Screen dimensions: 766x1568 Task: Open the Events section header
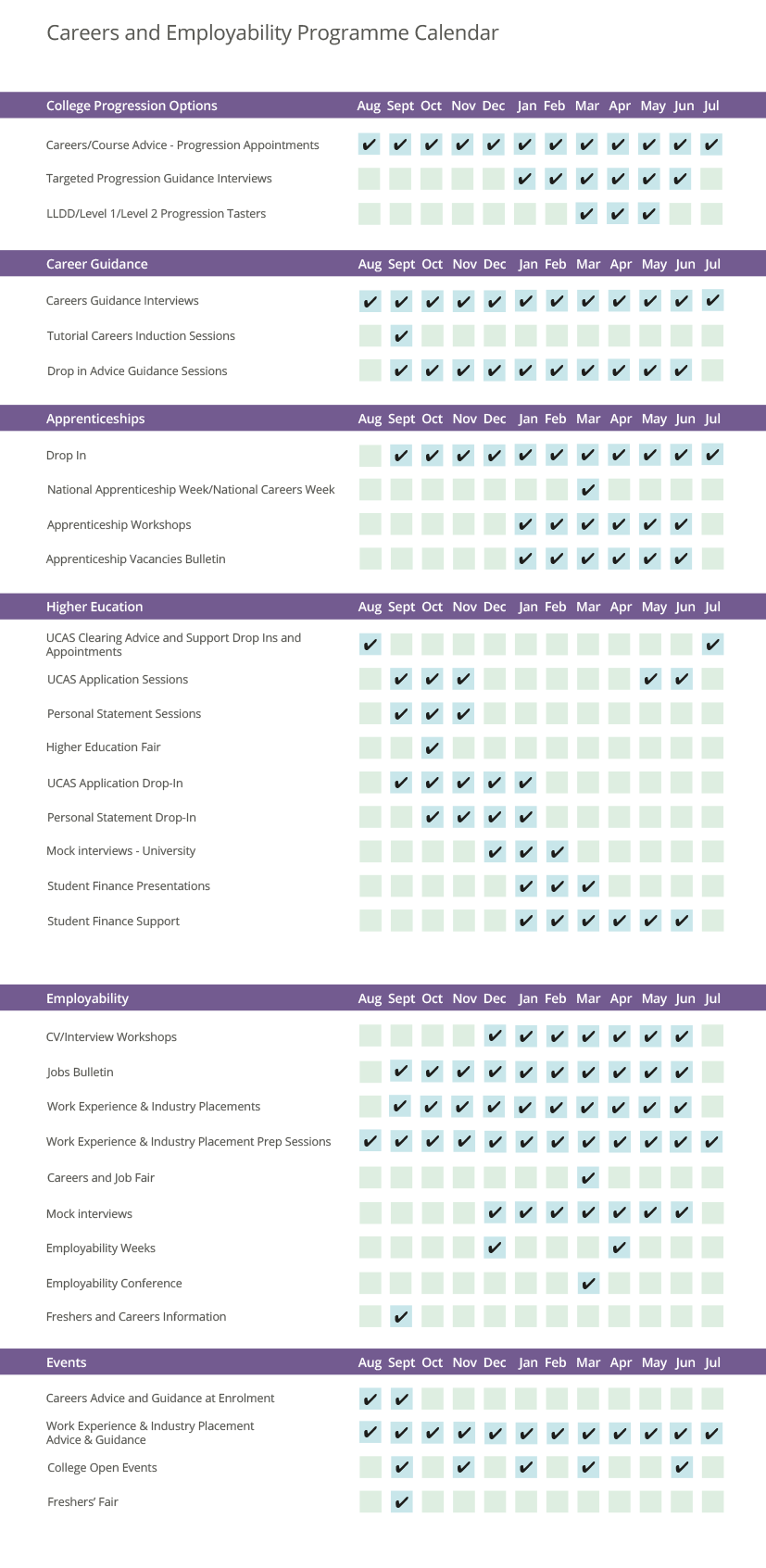(66, 1362)
